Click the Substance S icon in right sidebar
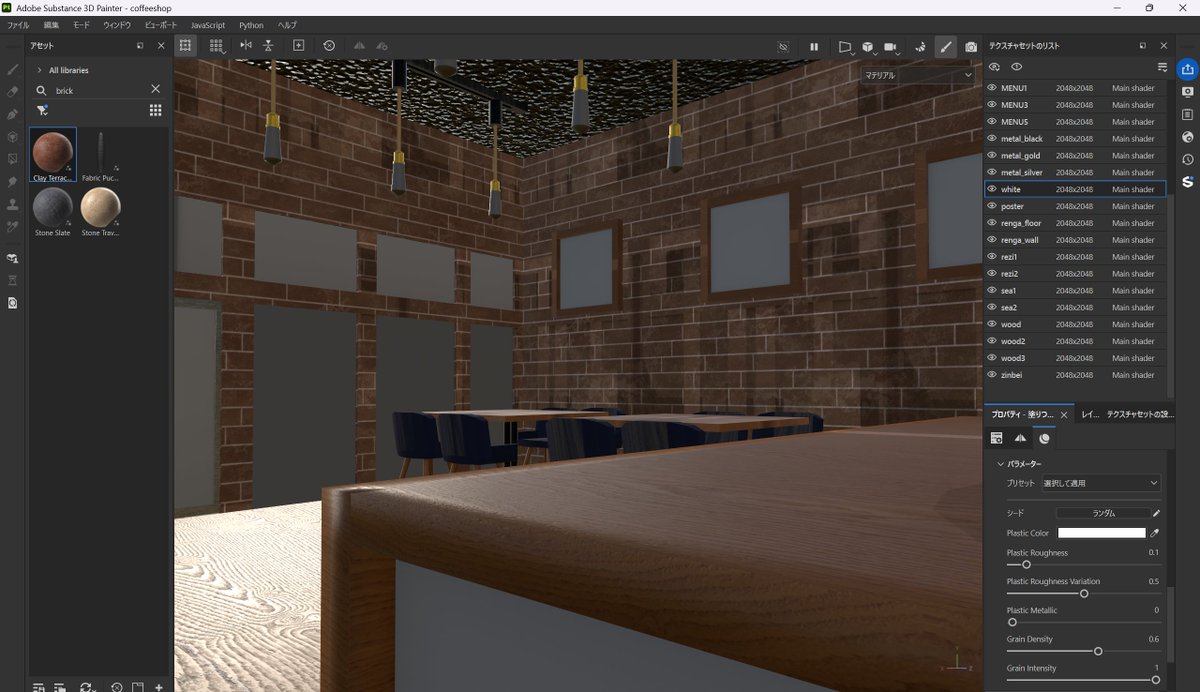Screen dimensions: 1200x692 (1187, 182)
